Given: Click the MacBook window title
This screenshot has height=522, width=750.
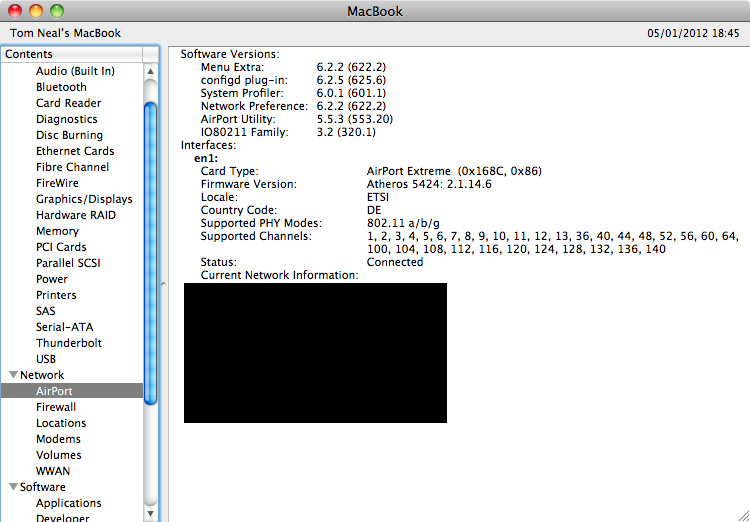Looking at the screenshot, I should (x=375, y=11).
